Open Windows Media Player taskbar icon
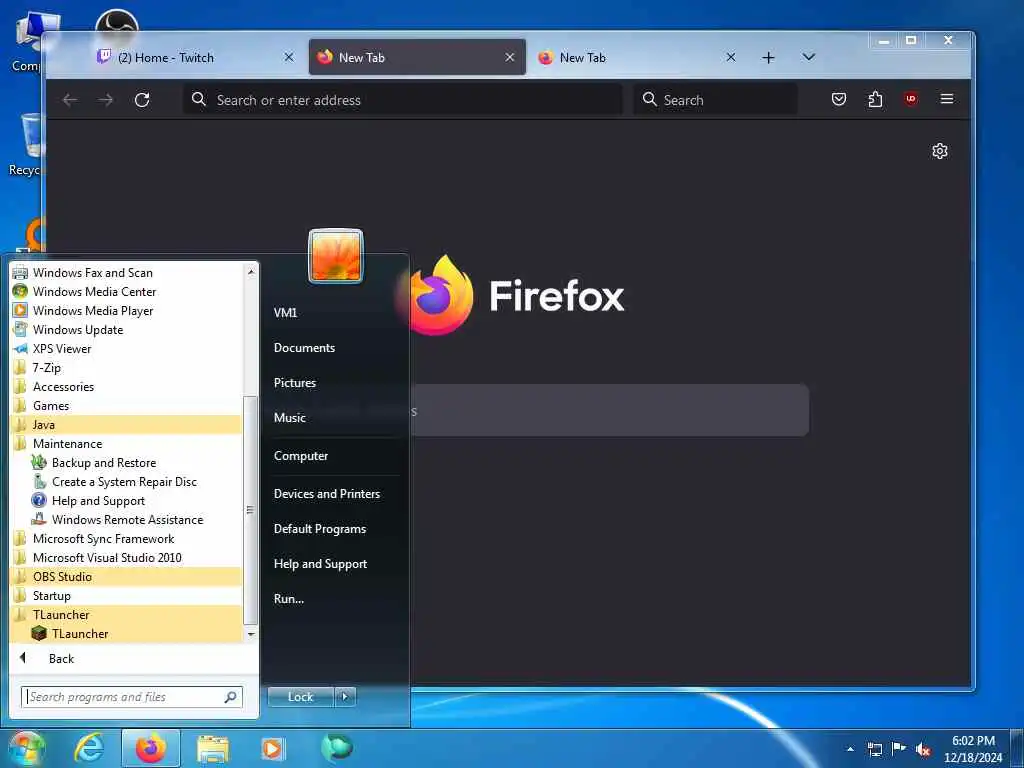1024x768 pixels. tap(272, 749)
